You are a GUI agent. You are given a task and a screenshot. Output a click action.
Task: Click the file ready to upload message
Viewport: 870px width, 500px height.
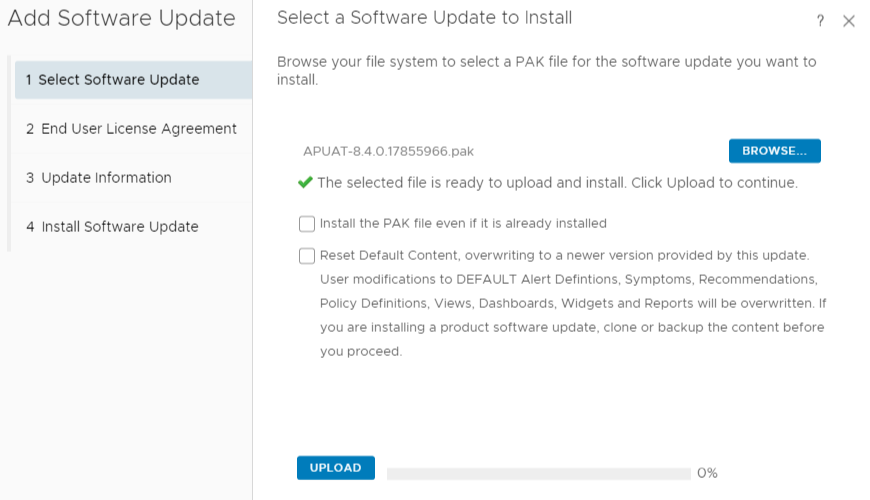557,183
